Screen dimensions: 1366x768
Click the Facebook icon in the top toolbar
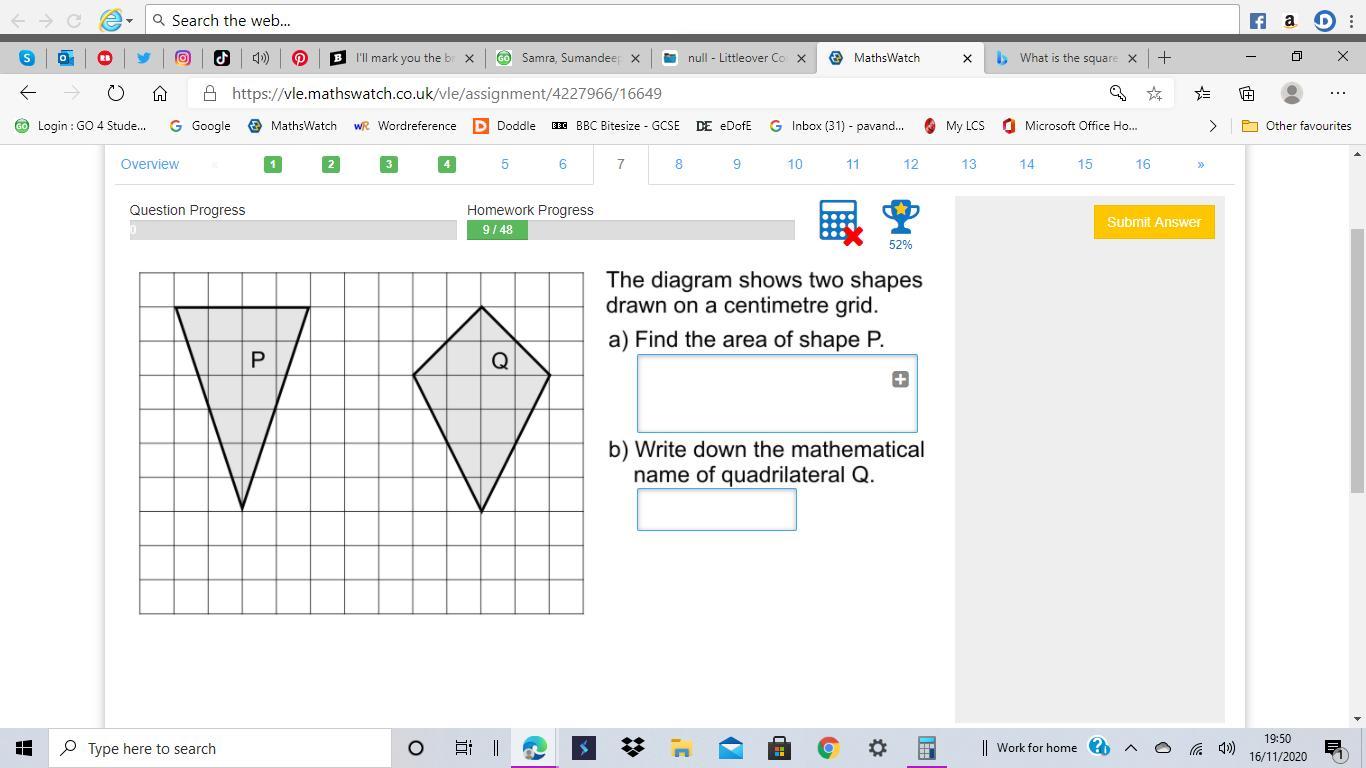pyautogui.click(x=1258, y=20)
